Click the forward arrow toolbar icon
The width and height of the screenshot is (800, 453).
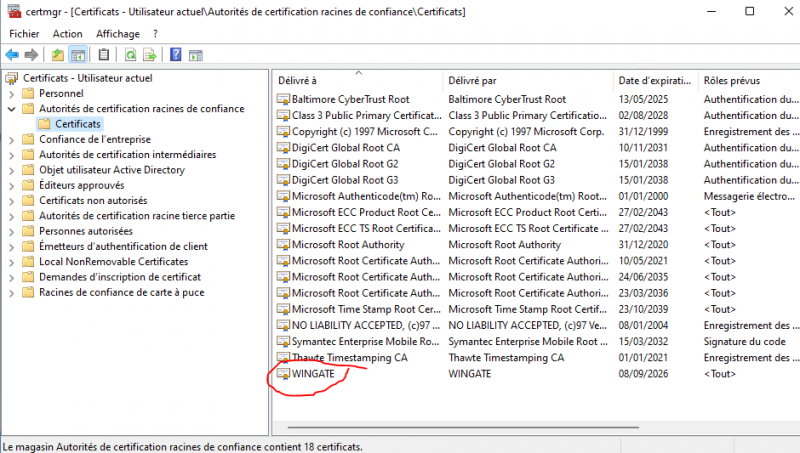31,54
